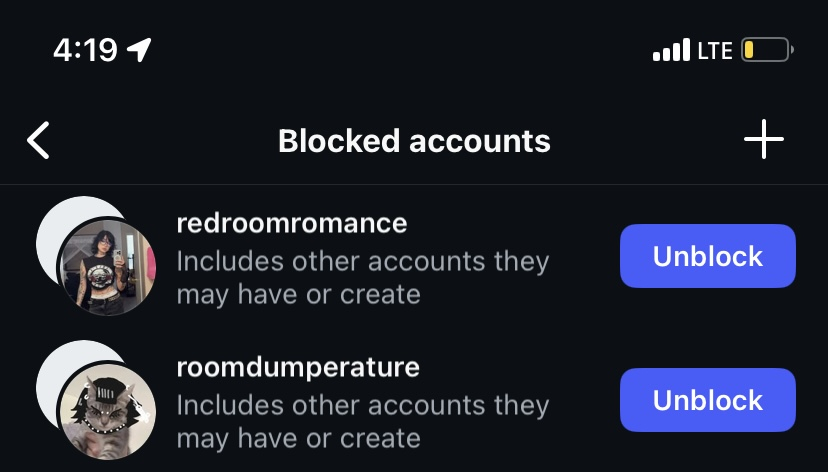This screenshot has width=828, height=472.
Task: Tap the 4:19 clock in status bar
Action: (85, 50)
